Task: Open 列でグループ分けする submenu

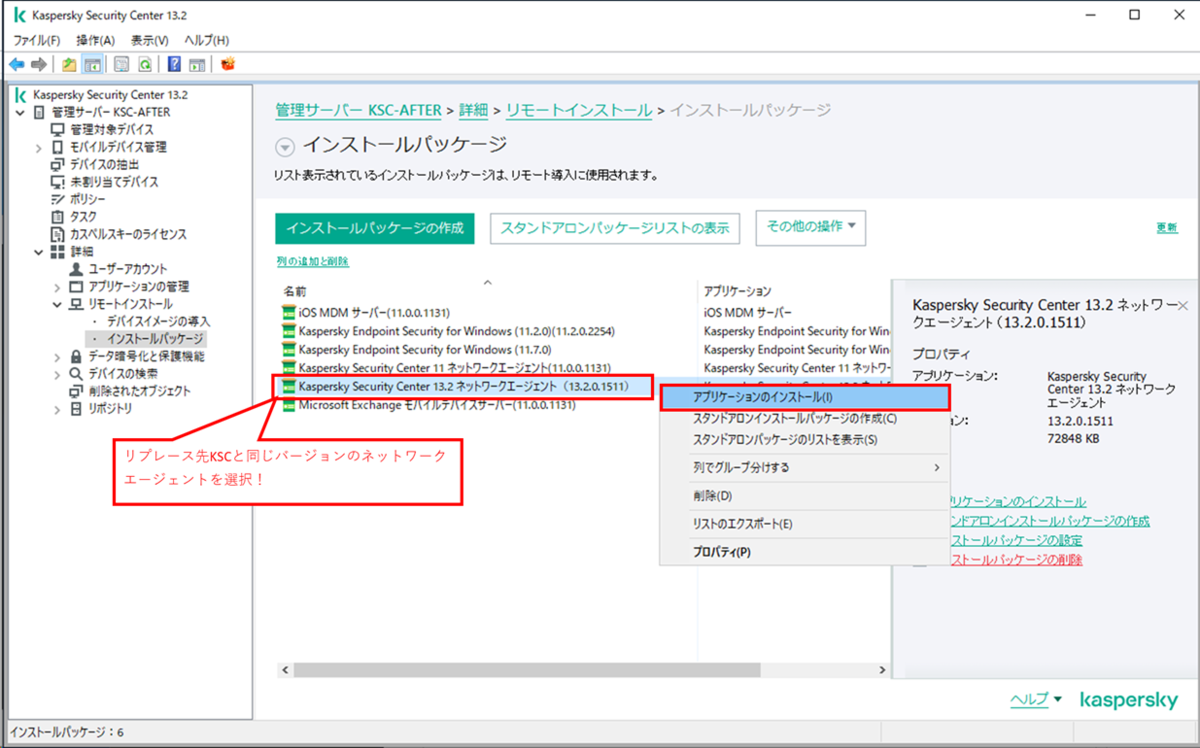Action: (804, 467)
